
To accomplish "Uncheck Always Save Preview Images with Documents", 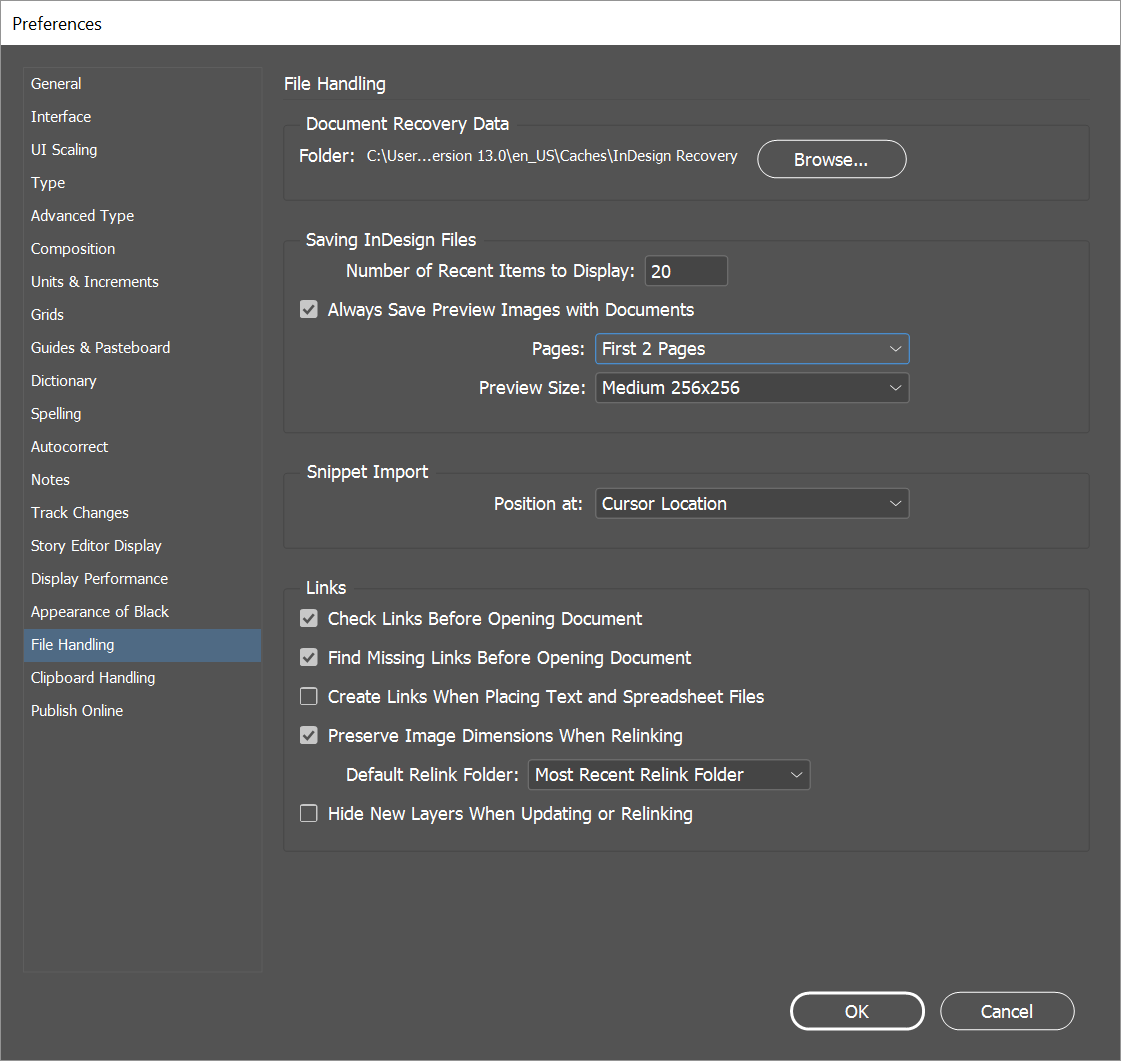I will [309, 310].
